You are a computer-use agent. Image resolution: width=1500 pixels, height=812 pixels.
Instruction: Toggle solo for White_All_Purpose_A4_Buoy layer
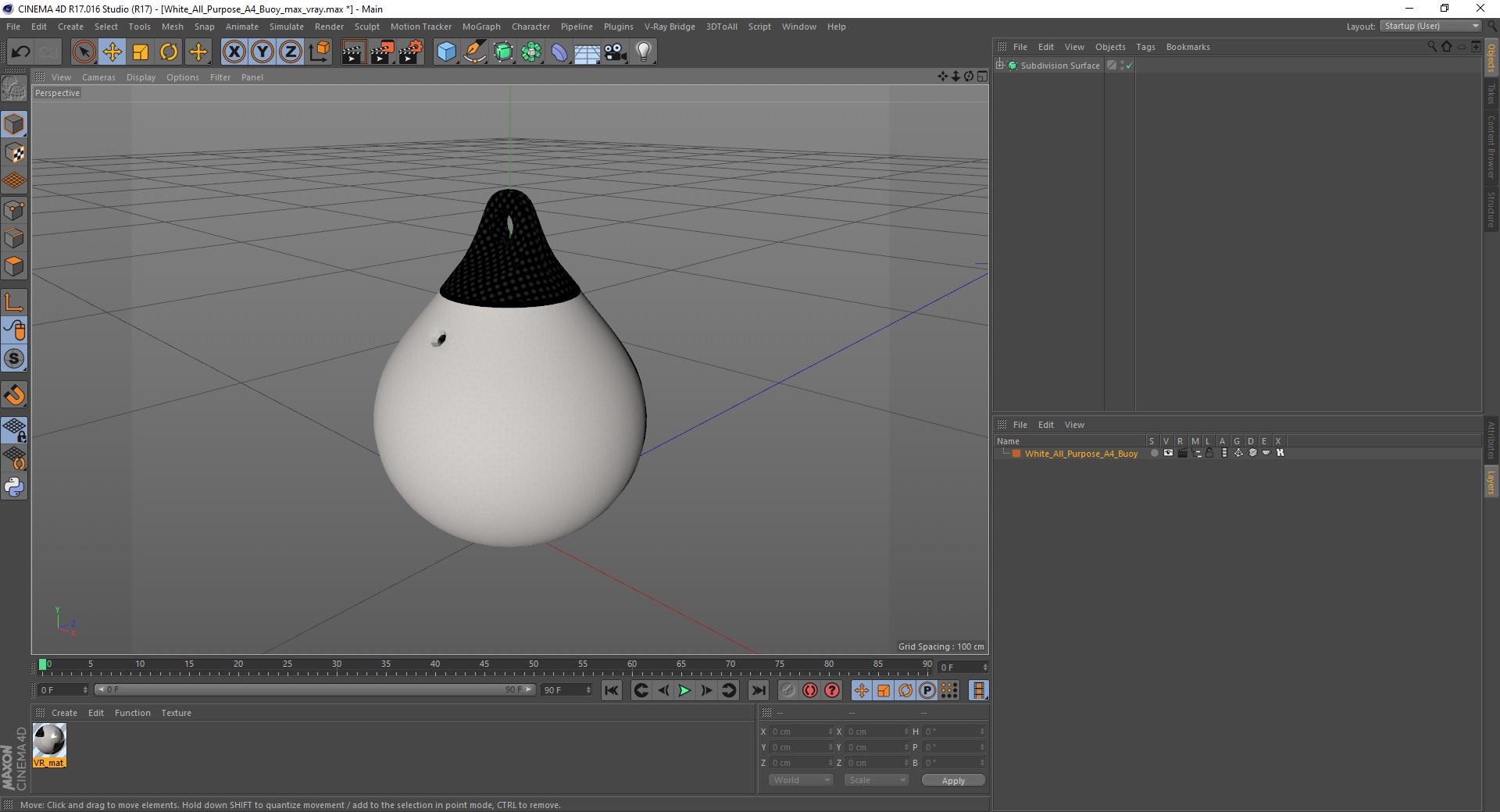click(1154, 454)
